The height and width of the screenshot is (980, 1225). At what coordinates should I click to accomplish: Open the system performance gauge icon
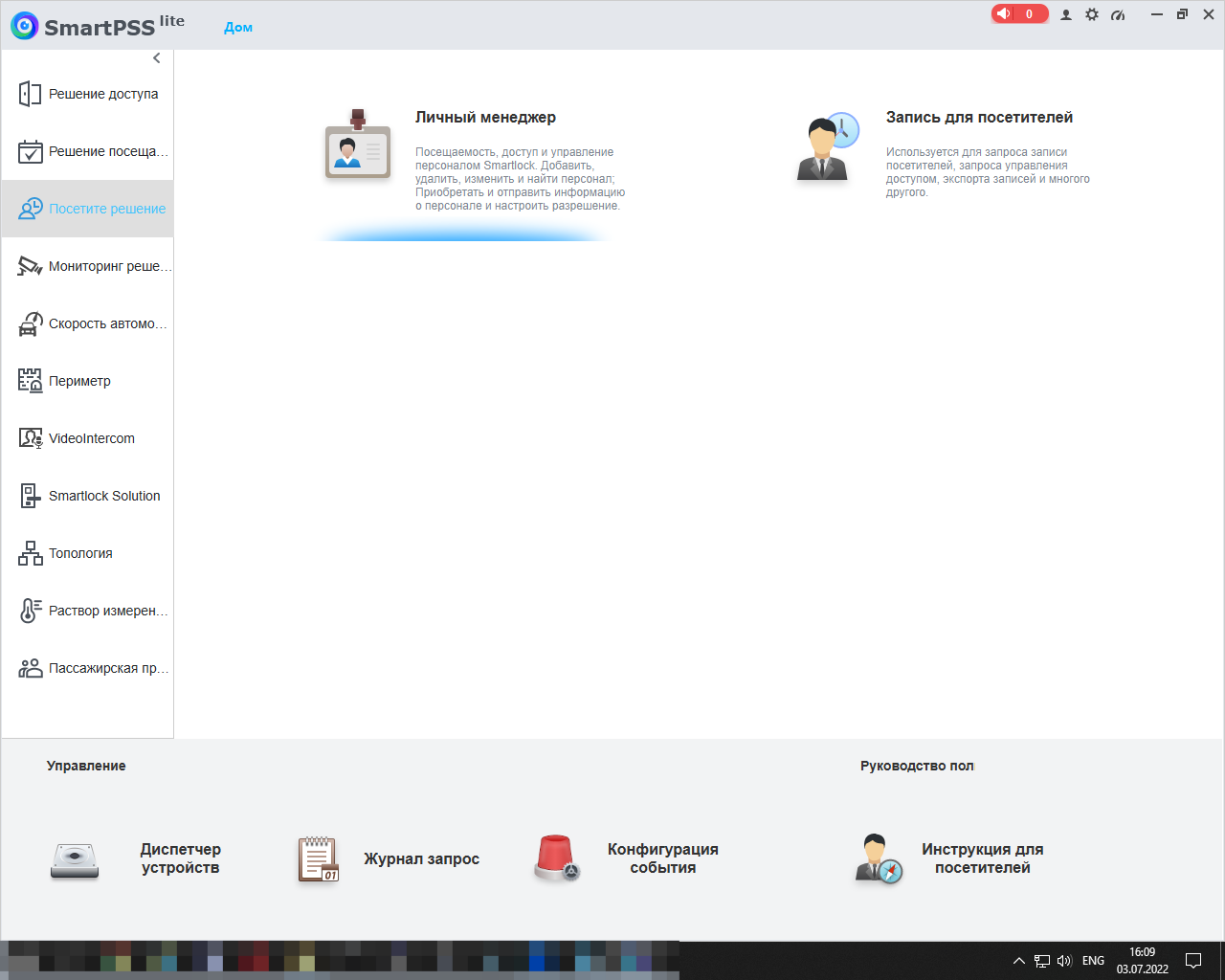1118,14
